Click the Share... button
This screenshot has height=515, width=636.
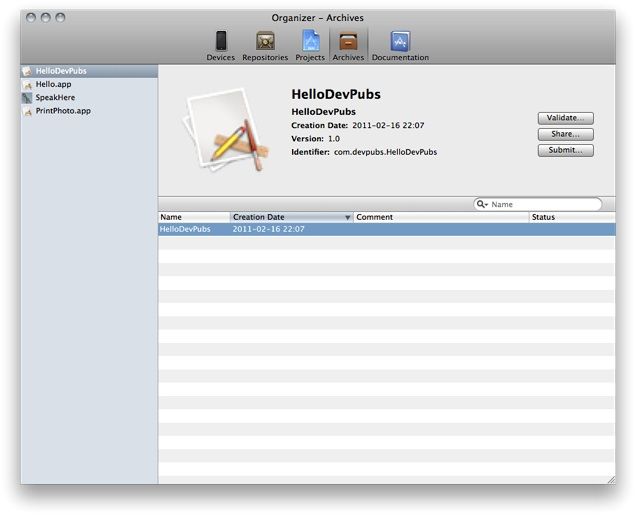565,134
